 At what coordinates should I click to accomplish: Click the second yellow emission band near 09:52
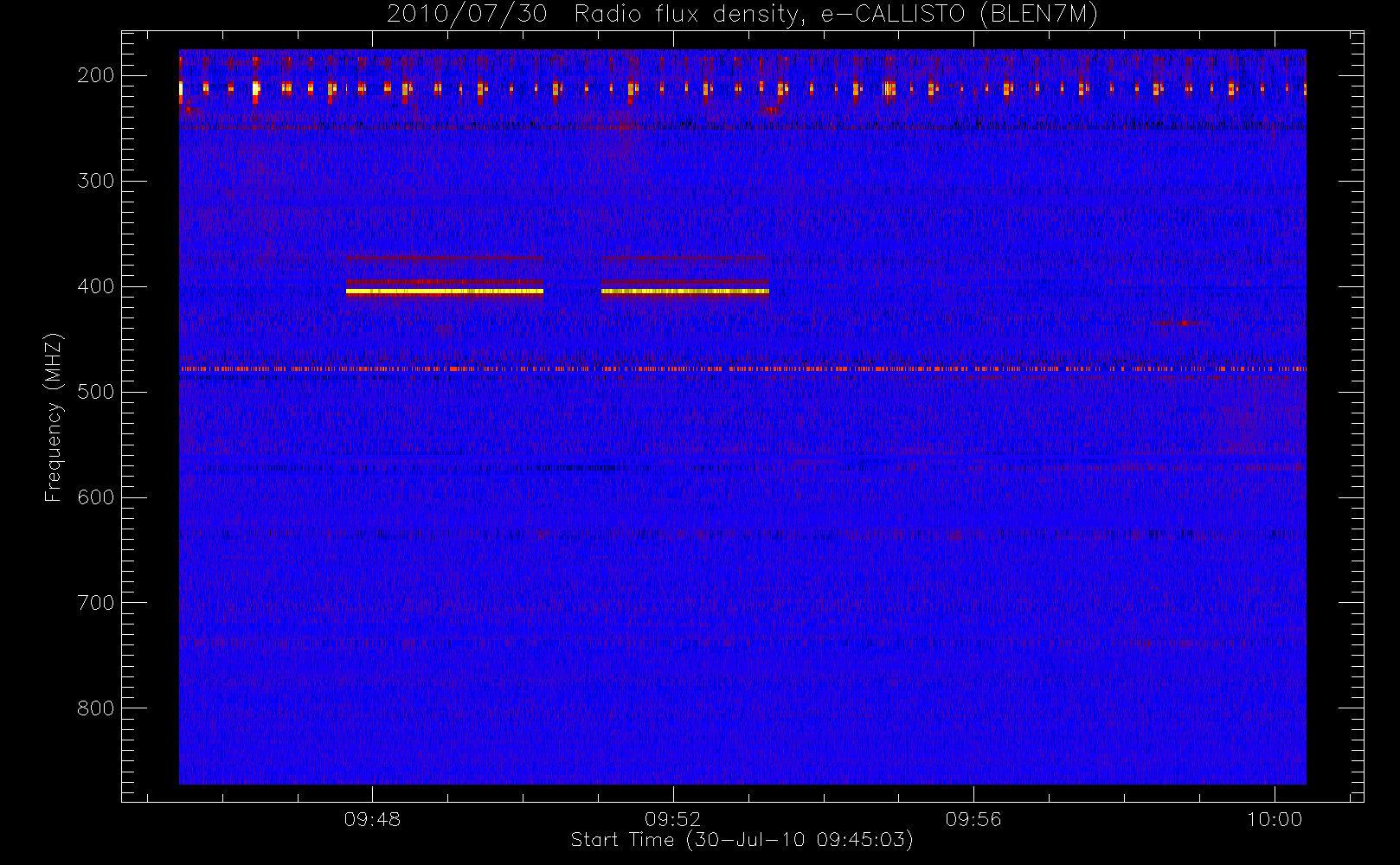(685, 292)
